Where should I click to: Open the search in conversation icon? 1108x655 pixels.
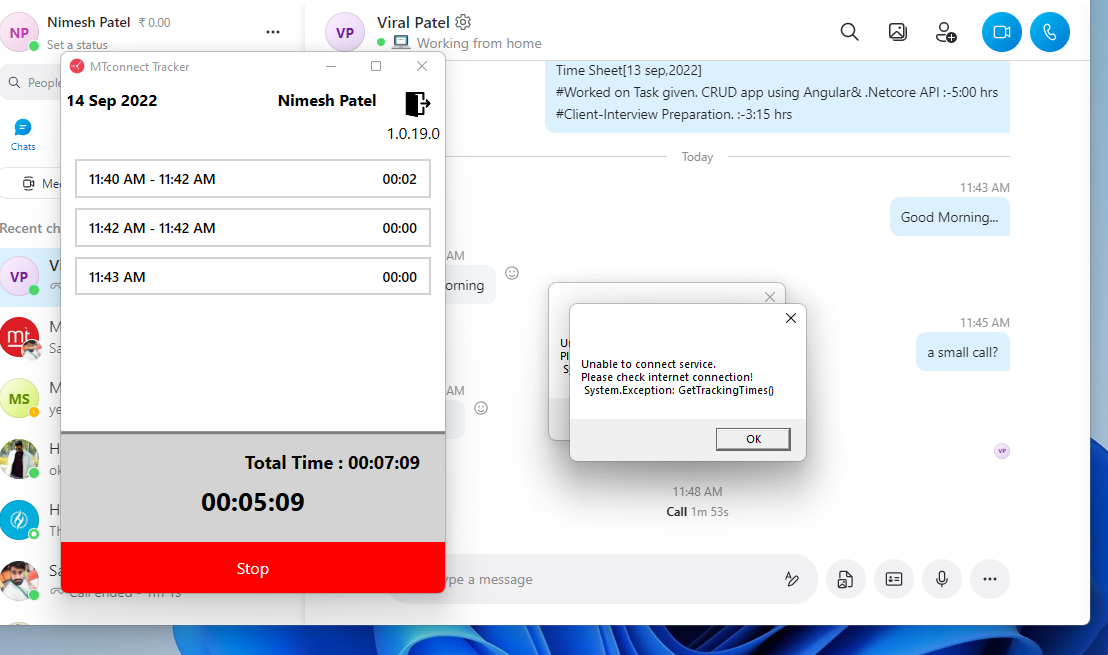[x=849, y=32]
